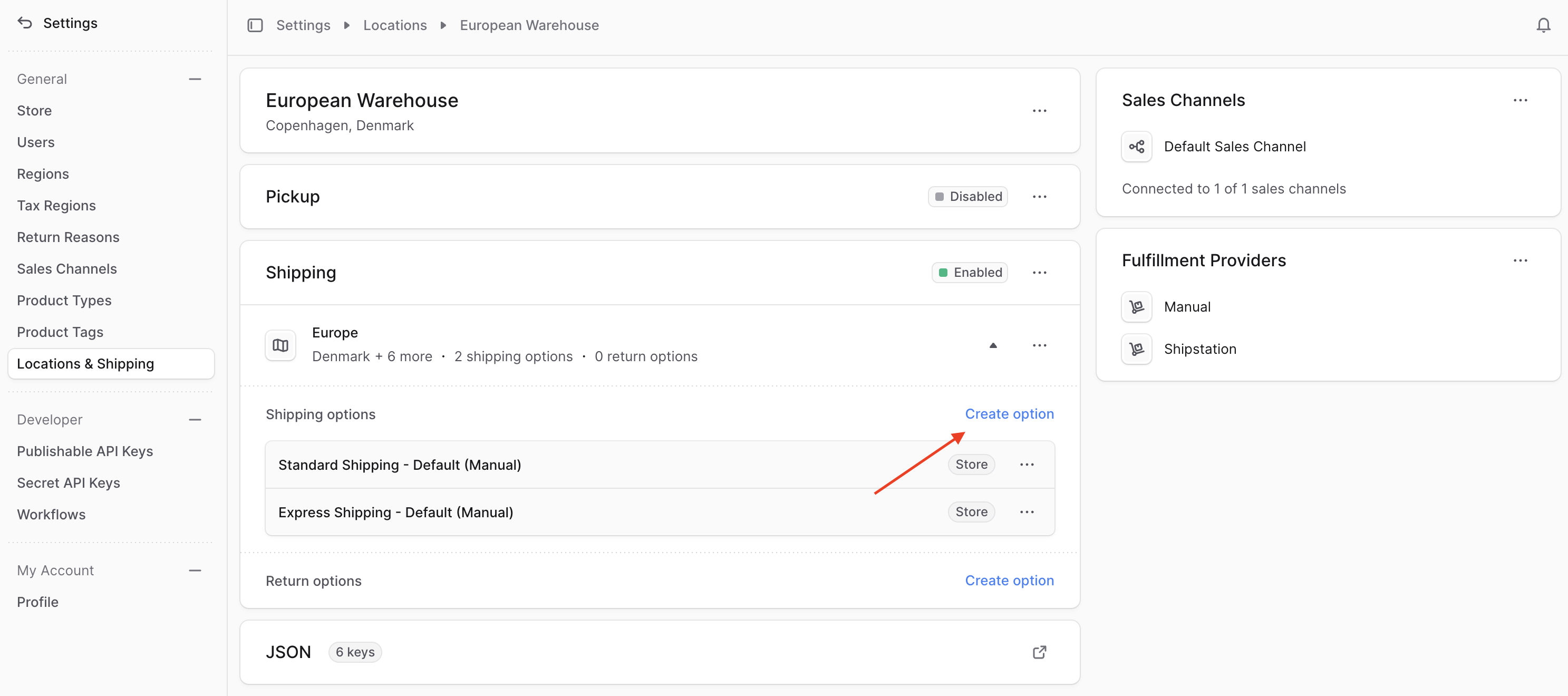The height and width of the screenshot is (696, 1568).
Task: Click the Enabled badge on Shipping
Action: [x=969, y=272]
